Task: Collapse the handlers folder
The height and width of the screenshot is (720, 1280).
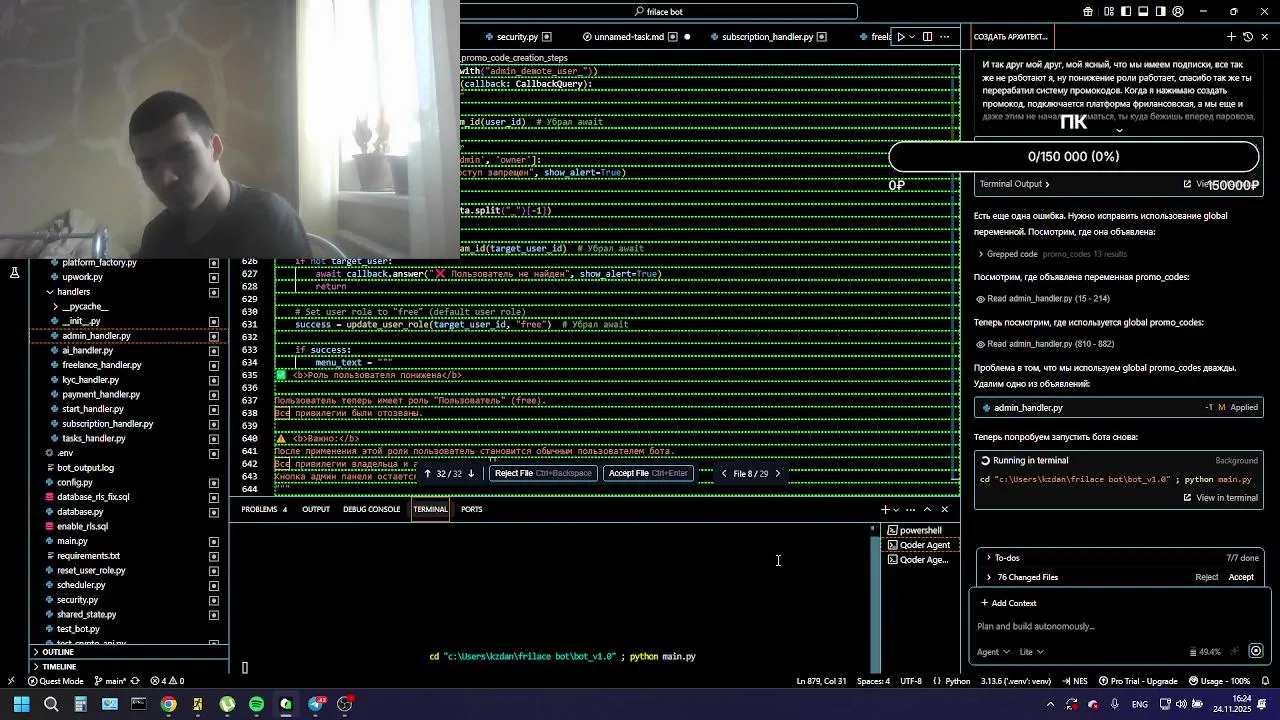Action: pos(73,292)
